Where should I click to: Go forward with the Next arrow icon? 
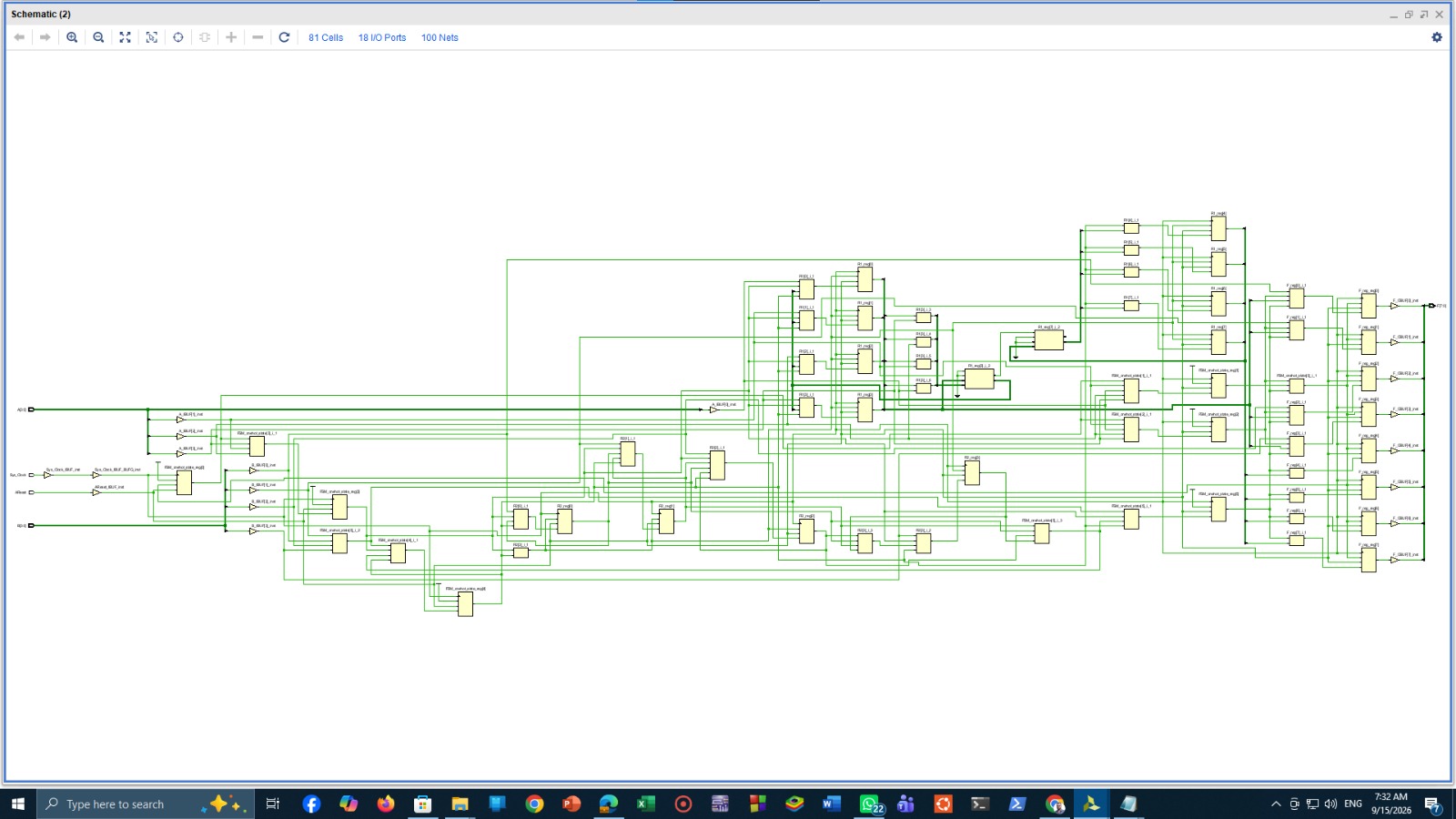click(45, 37)
